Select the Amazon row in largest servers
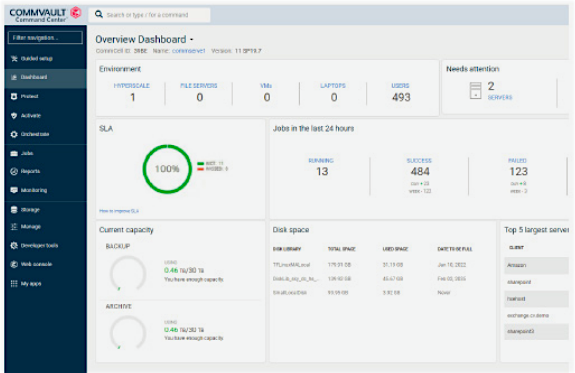The image size is (575, 373). [536, 265]
